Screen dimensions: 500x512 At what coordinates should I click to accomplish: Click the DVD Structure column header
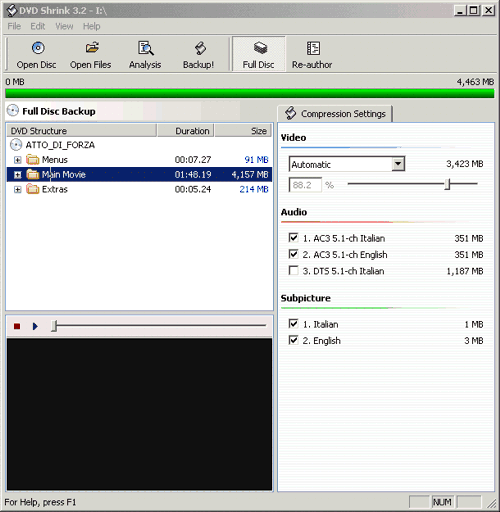point(82,131)
